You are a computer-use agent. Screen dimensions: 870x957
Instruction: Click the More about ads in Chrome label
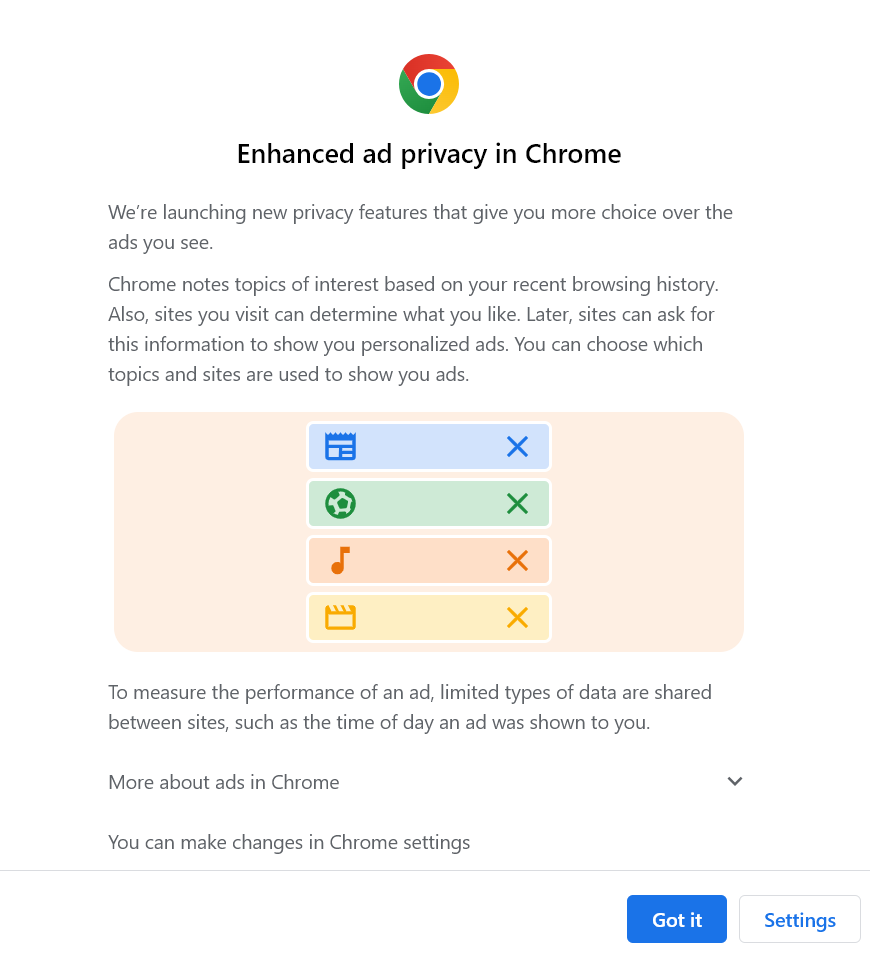224,782
